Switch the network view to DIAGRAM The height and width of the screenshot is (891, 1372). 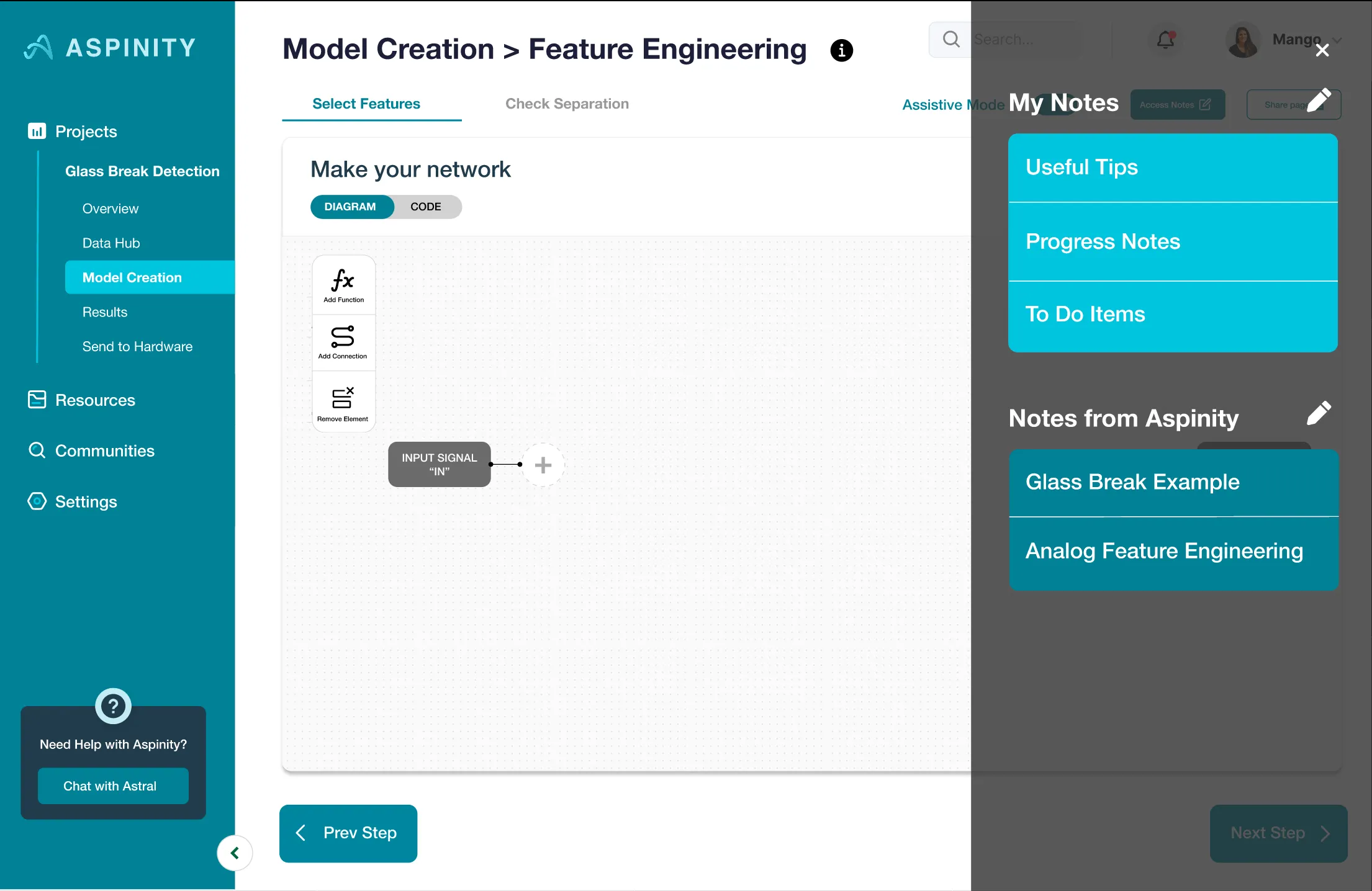[350, 207]
